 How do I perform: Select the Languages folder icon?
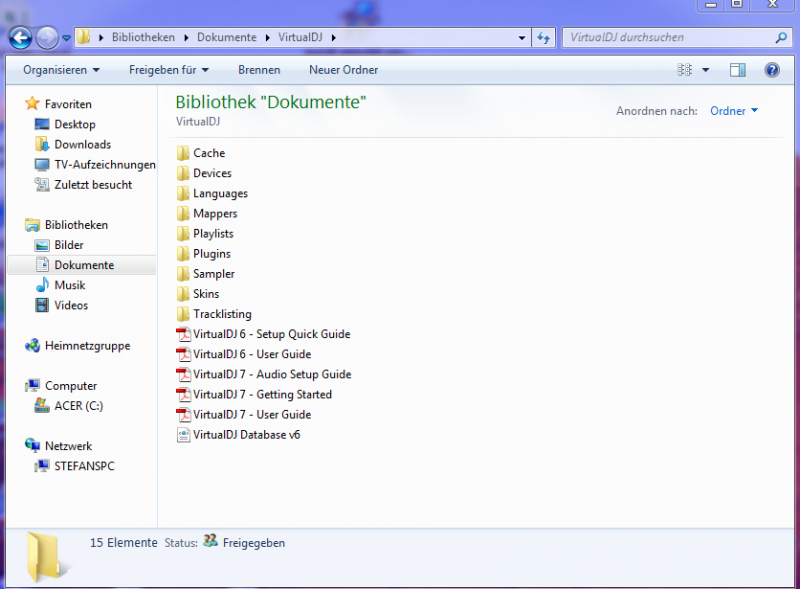click(183, 193)
